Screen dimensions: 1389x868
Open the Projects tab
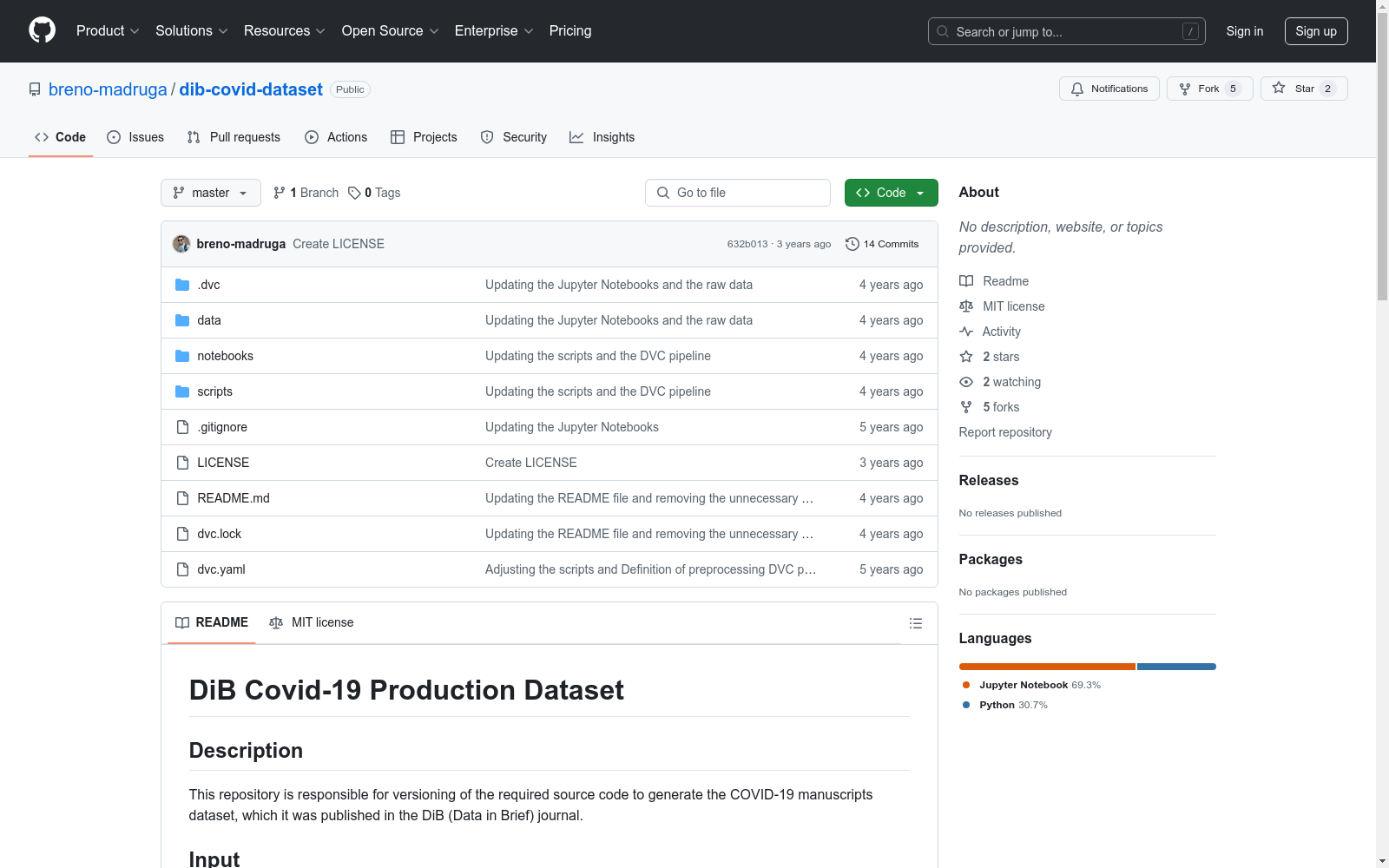424,137
